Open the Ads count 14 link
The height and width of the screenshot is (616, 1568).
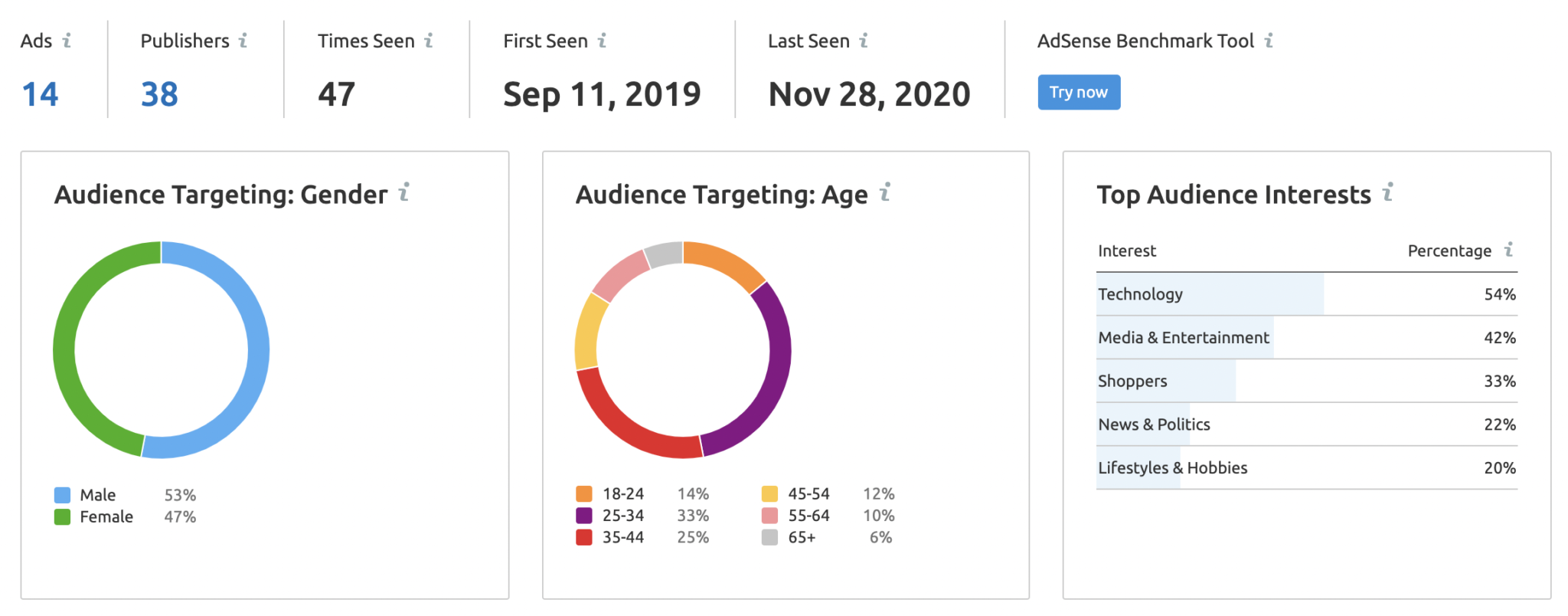click(40, 94)
